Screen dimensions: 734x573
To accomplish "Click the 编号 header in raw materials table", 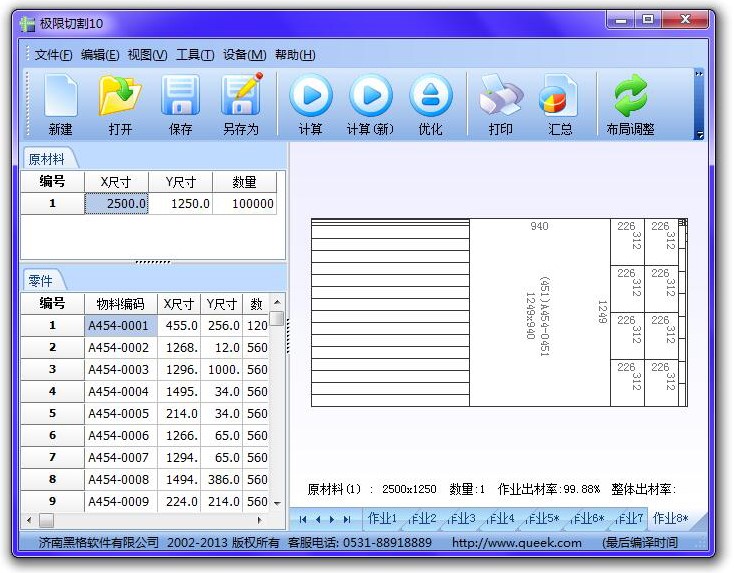I will [x=52, y=182].
